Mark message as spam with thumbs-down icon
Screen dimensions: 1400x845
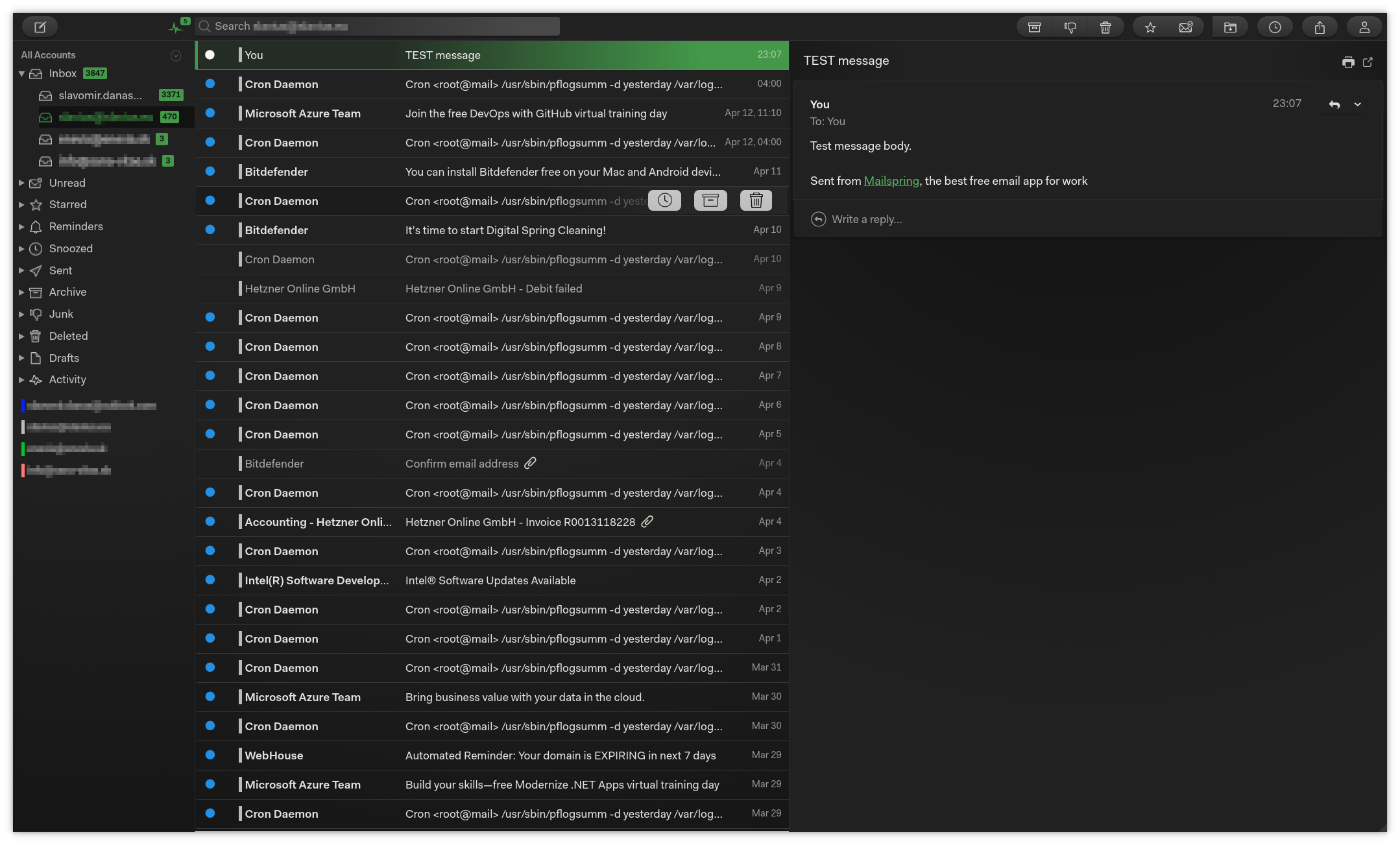click(1070, 27)
